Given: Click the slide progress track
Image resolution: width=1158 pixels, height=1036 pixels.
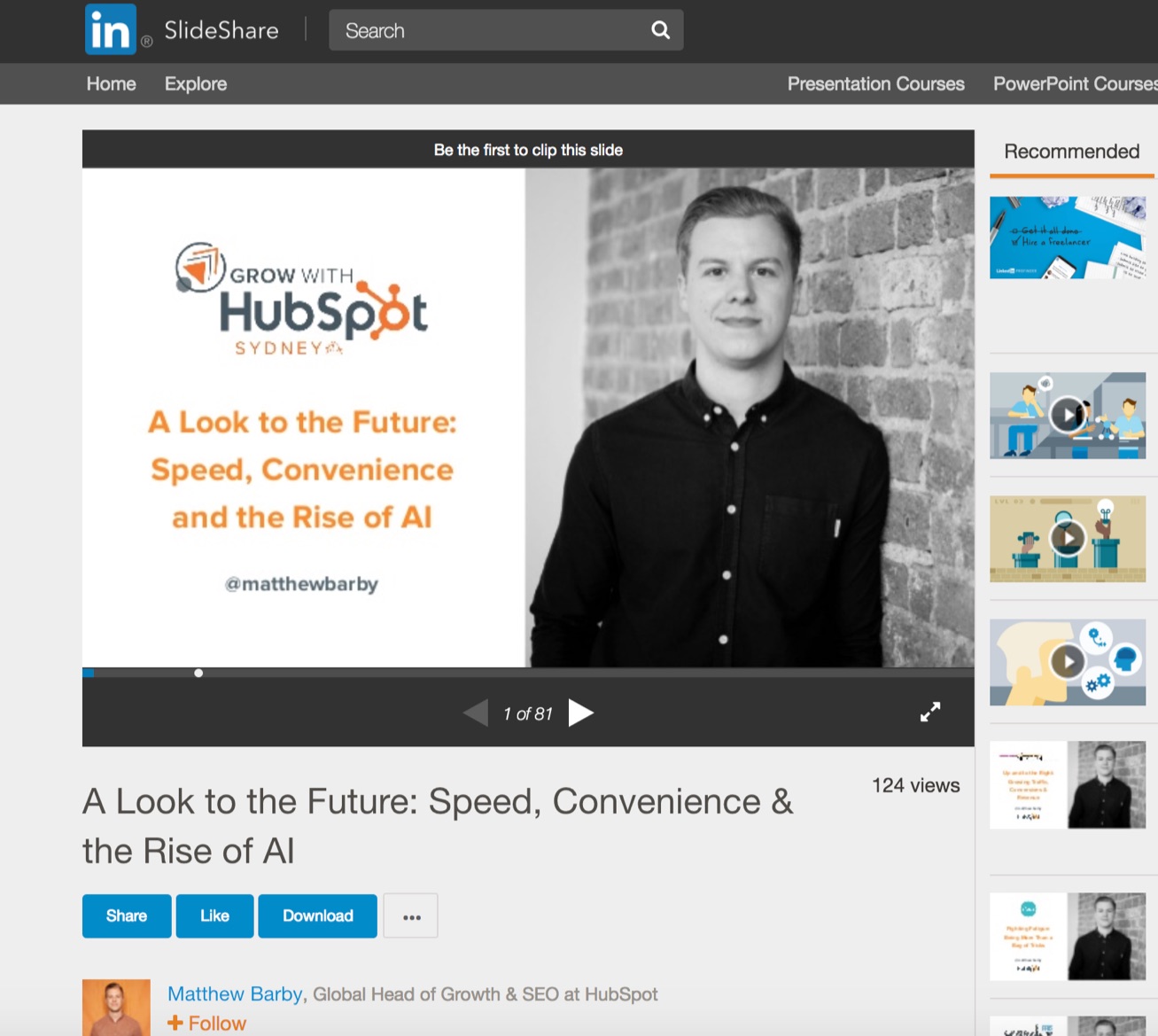Looking at the screenshot, I should coord(528,673).
